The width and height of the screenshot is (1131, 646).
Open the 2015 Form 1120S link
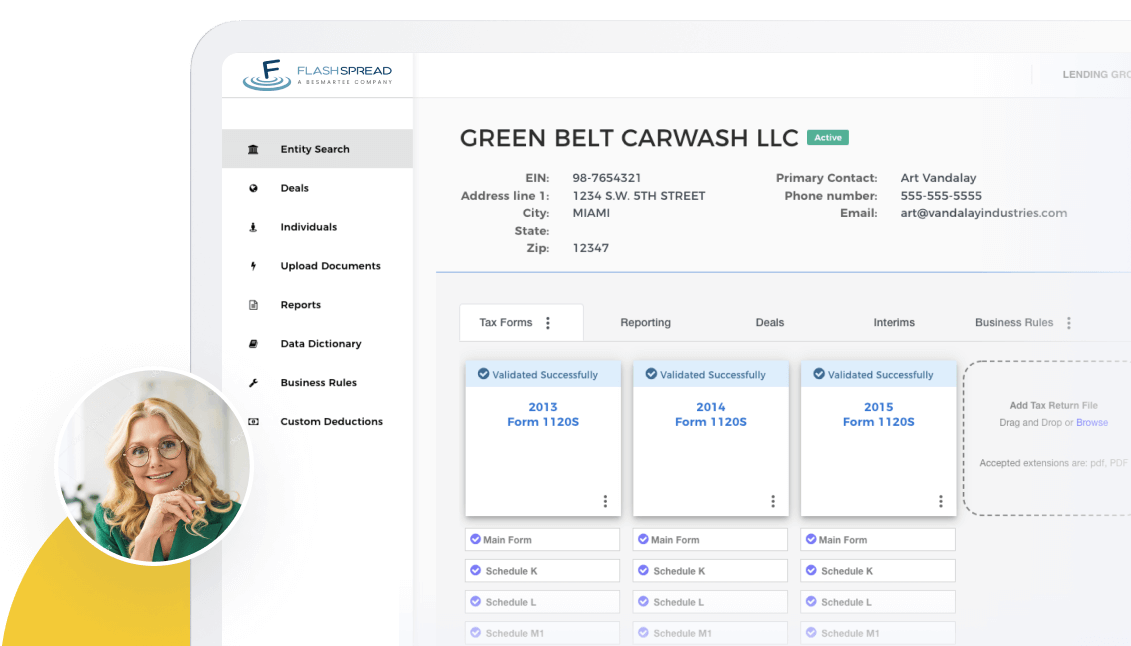click(879, 415)
